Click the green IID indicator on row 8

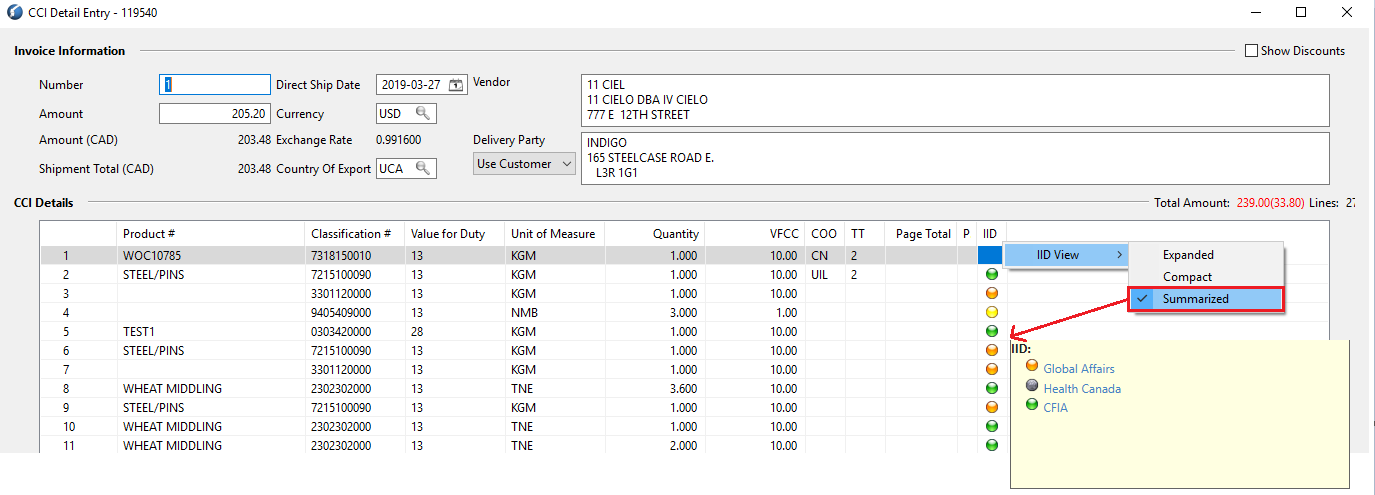(992, 388)
